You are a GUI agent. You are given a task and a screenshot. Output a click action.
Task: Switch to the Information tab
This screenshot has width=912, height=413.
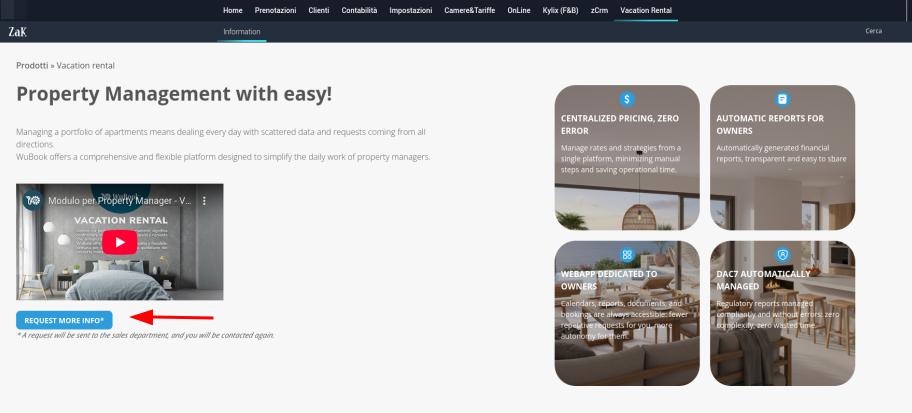click(242, 32)
